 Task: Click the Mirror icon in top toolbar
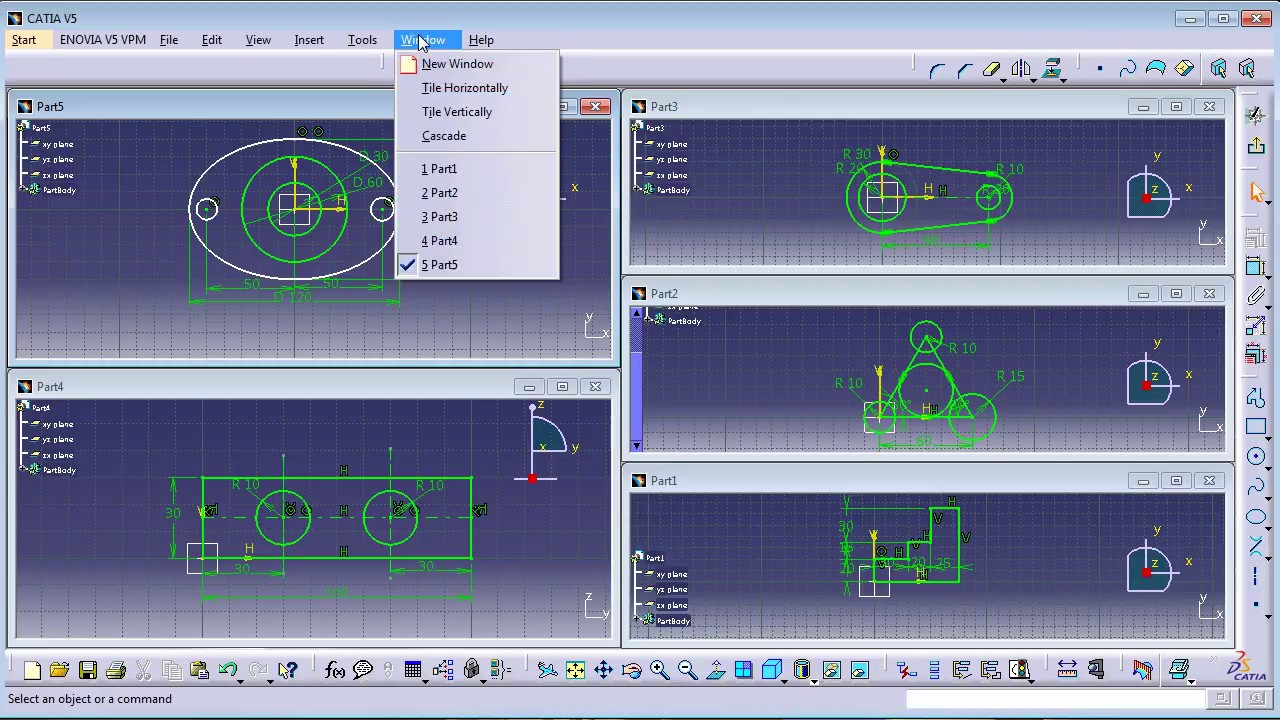pos(1021,69)
